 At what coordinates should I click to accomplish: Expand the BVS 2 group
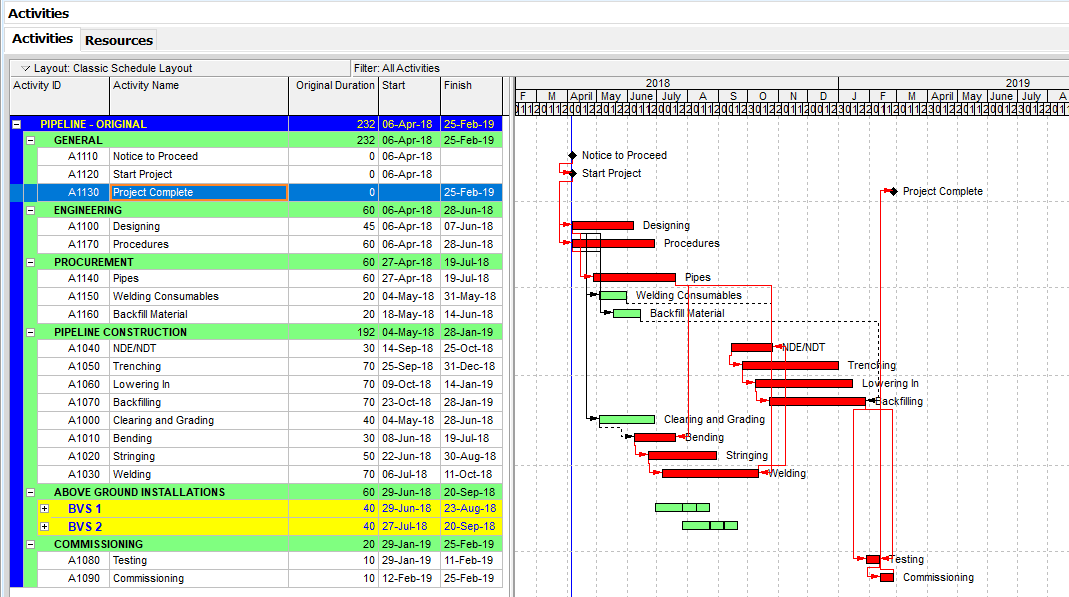pyautogui.click(x=44, y=527)
